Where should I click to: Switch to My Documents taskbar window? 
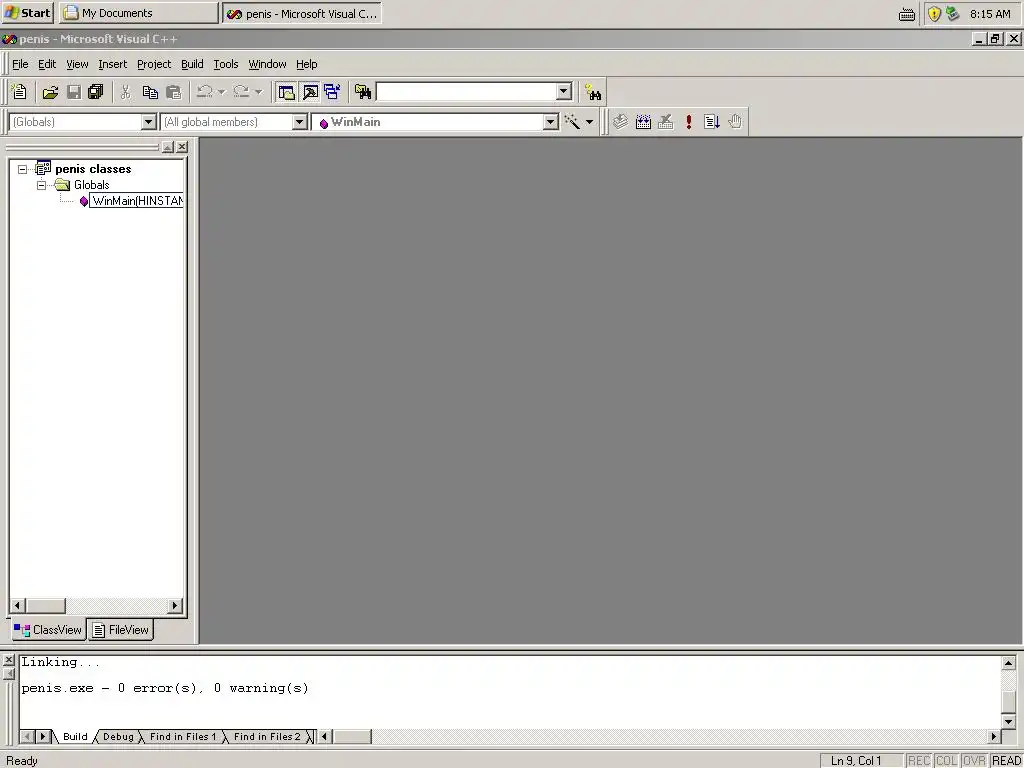[138, 12]
